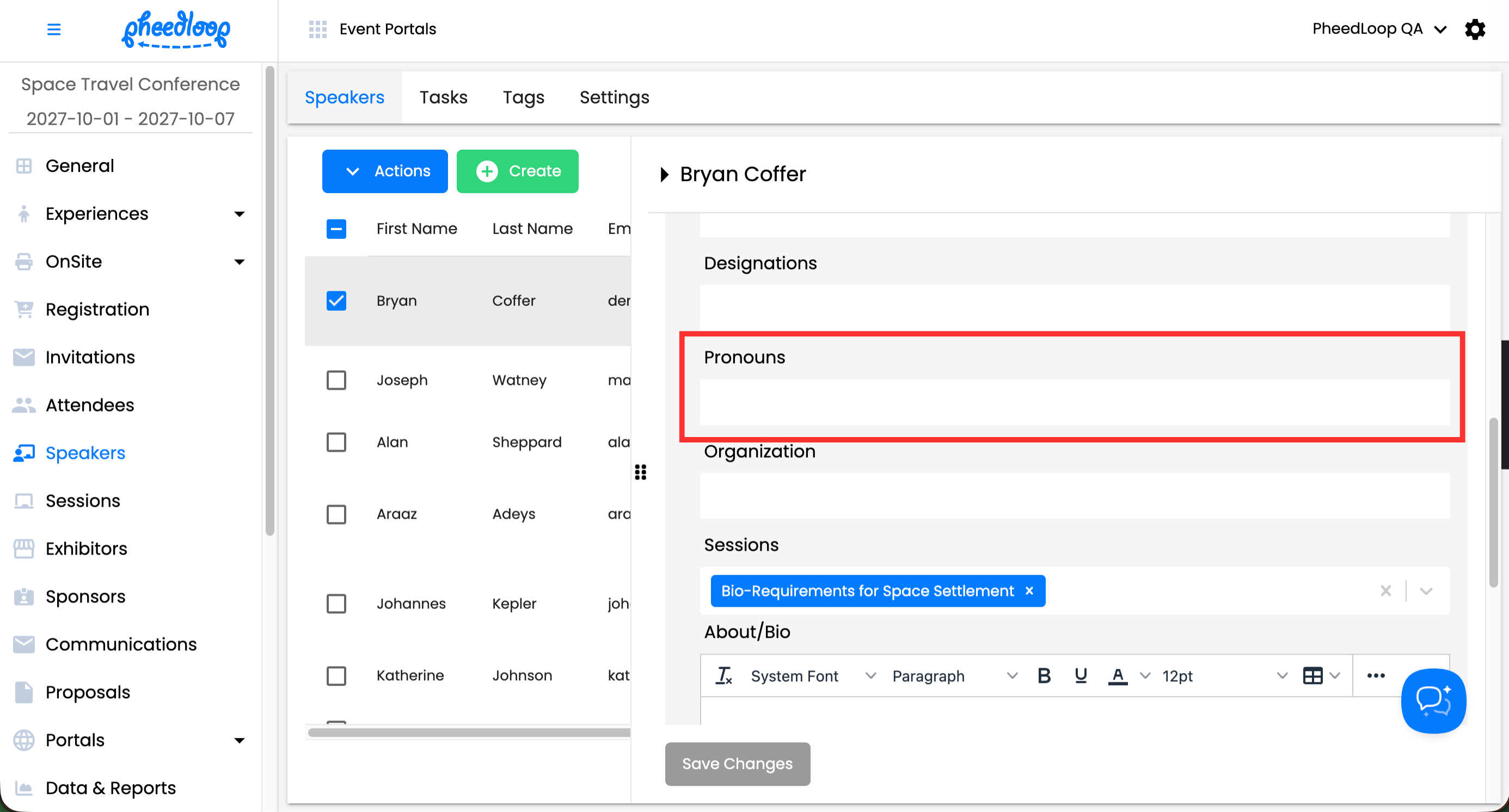Click the clear formatting icon
The height and width of the screenshot is (812, 1509).
724,675
